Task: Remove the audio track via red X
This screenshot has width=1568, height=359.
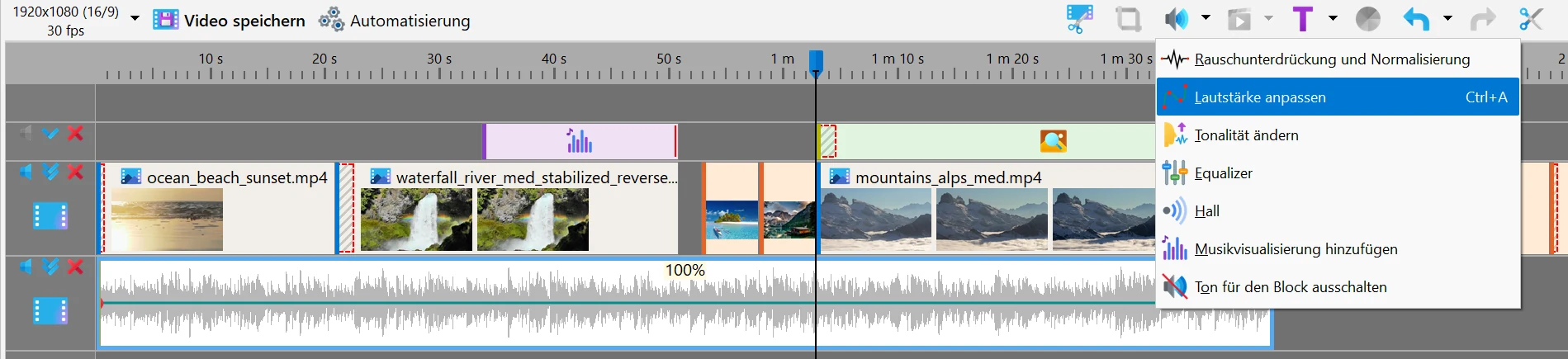Action: [75, 267]
